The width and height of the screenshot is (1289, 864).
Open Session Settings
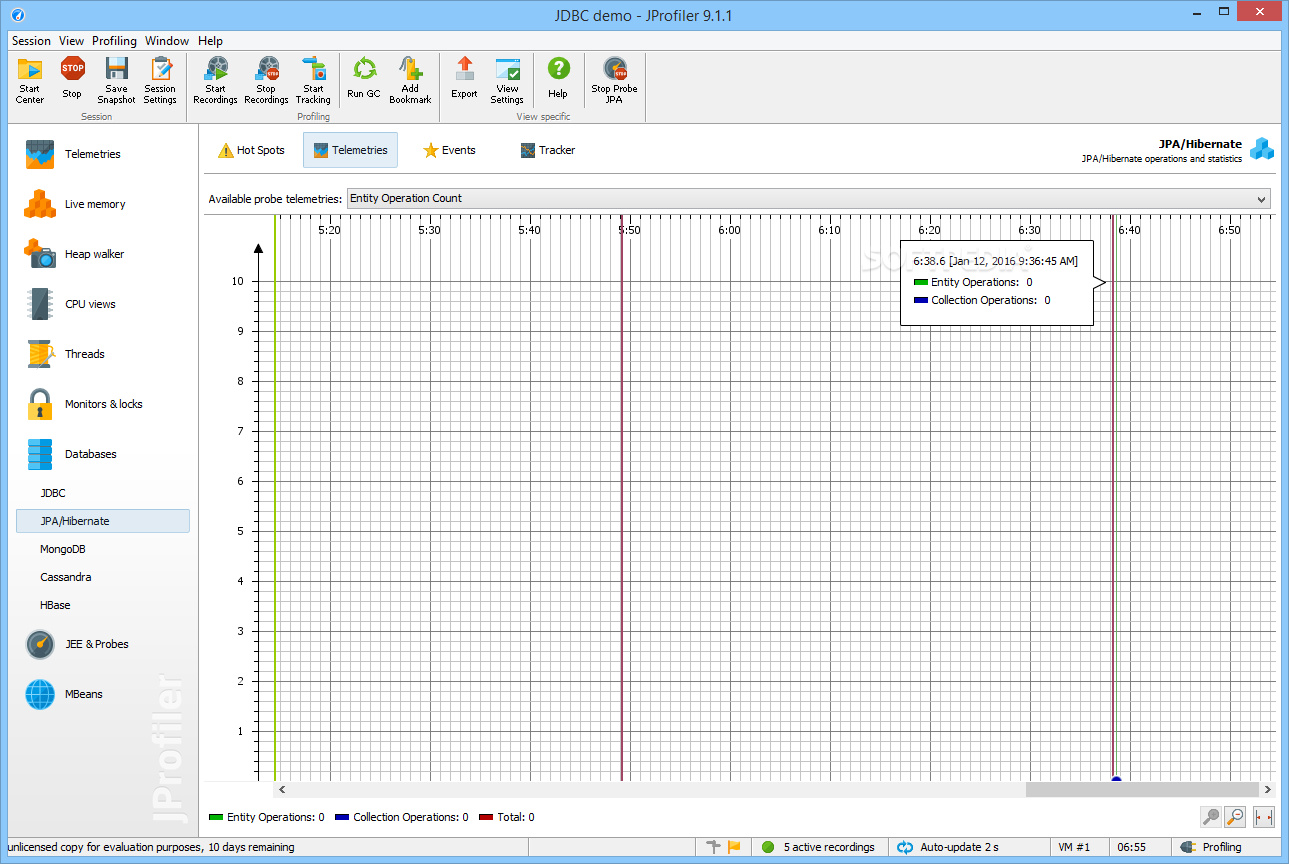tap(160, 80)
